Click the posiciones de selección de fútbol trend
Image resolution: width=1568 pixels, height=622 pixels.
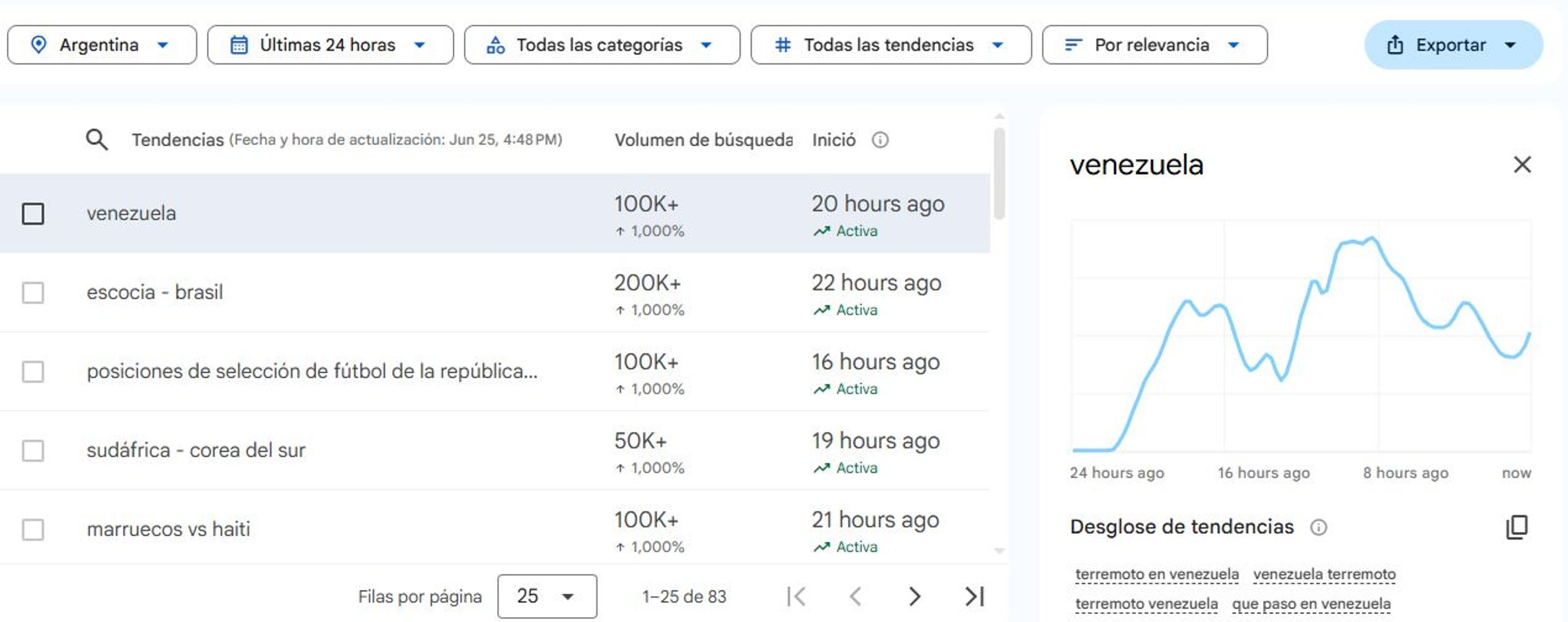click(312, 371)
